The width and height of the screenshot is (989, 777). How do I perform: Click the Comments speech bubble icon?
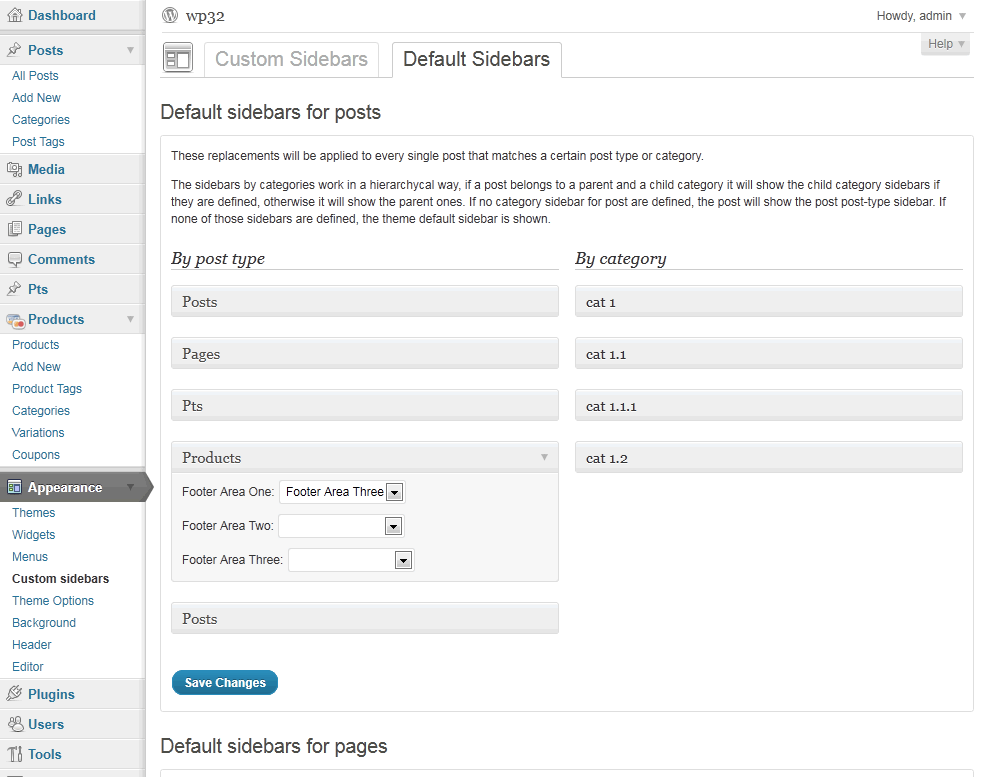click(x=14, y=259)
